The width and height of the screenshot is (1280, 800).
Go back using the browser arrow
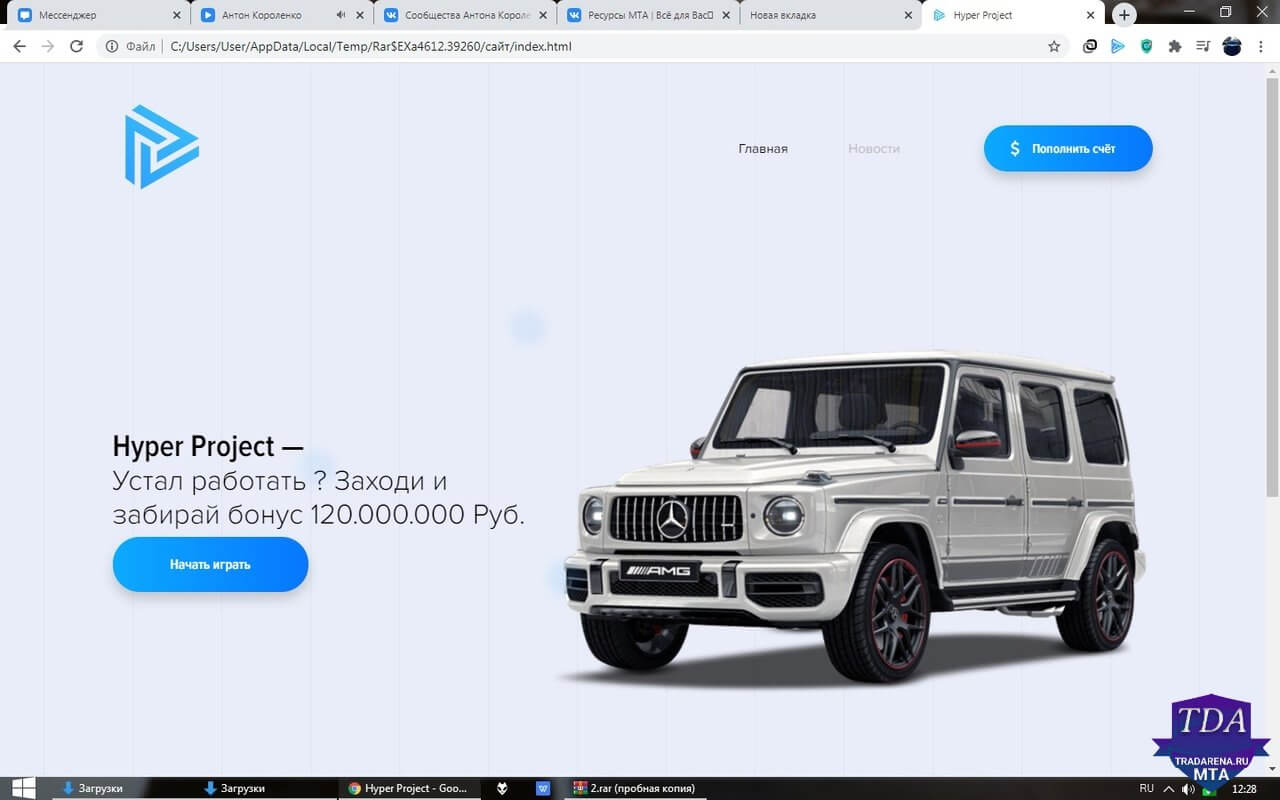coord(19,46)
